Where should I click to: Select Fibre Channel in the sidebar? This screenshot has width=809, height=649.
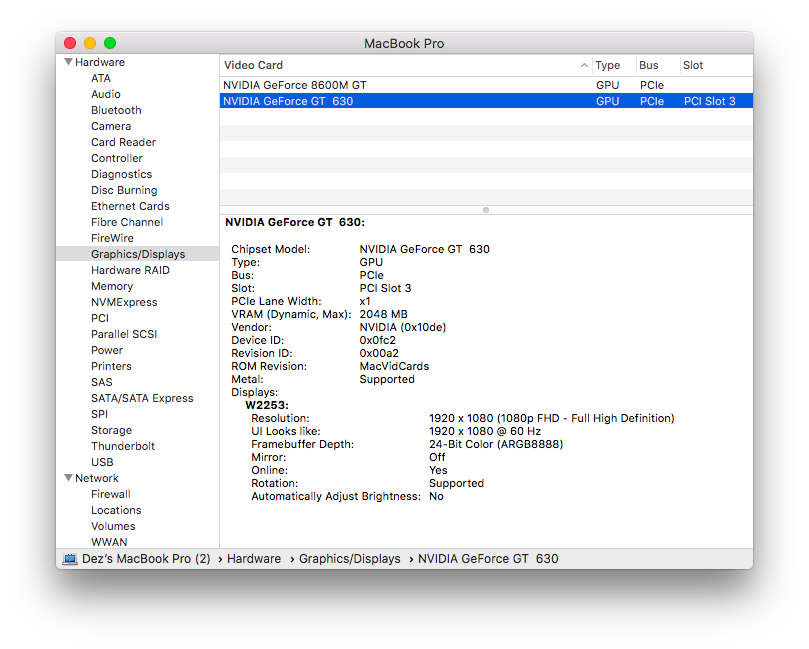tap(127, 222)
